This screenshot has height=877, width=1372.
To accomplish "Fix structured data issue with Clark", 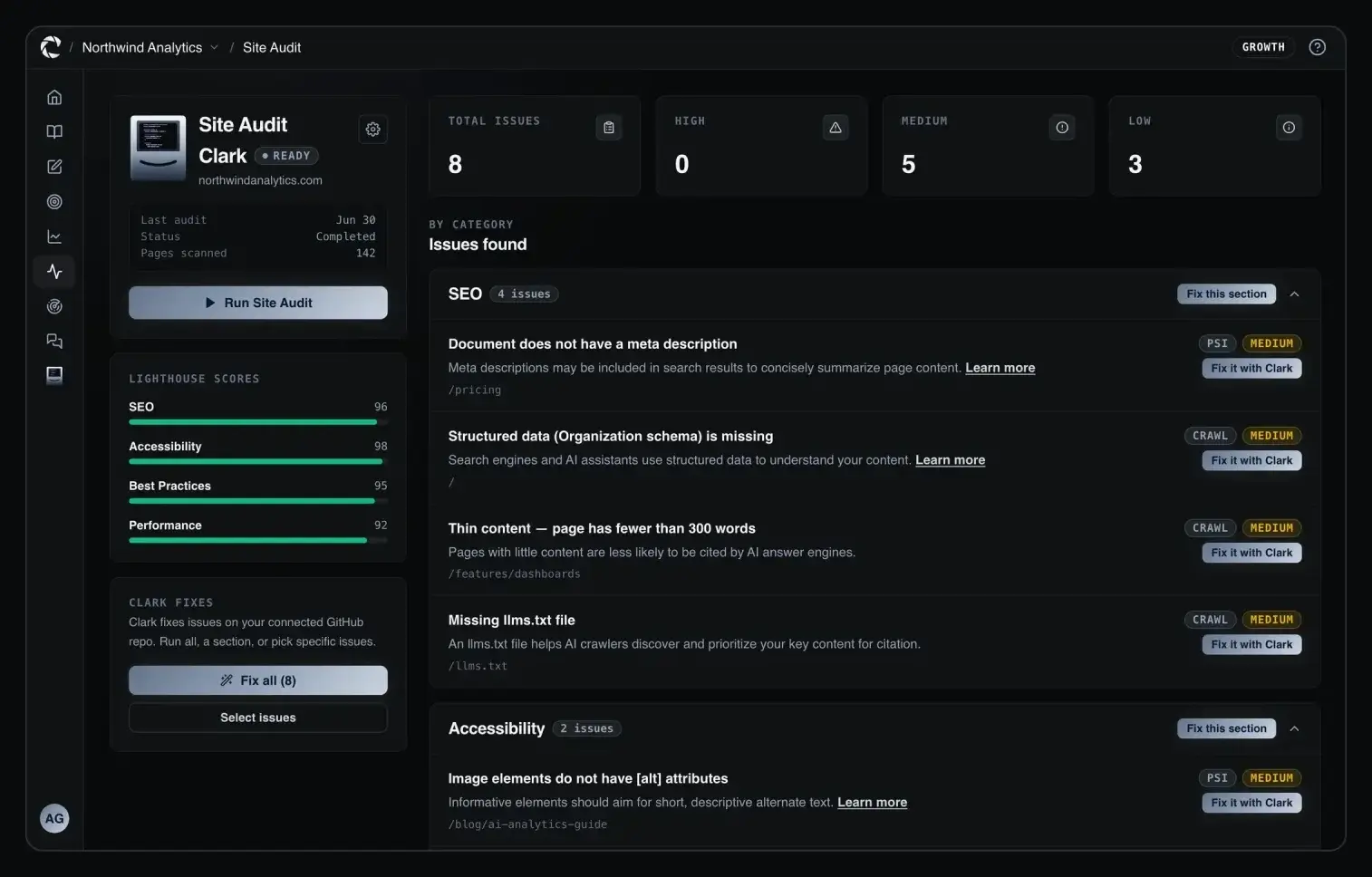I will (x=1251, y=461).
